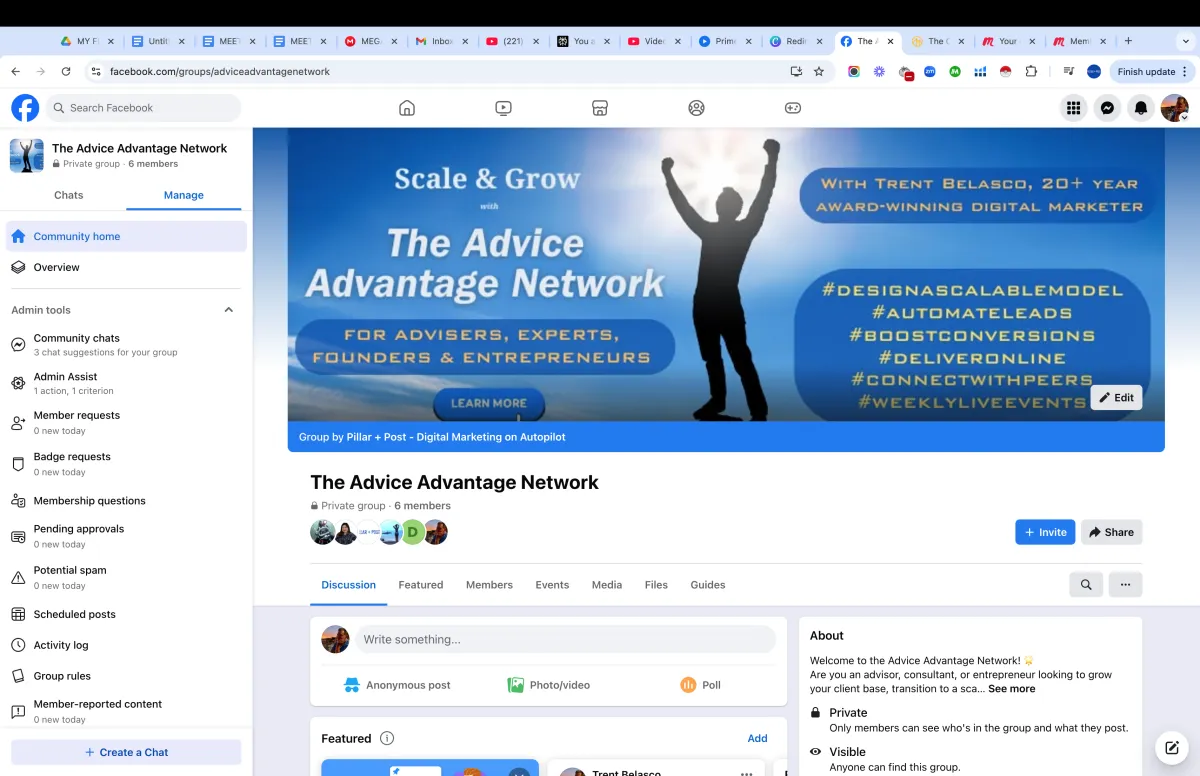The width and height of the screenshot is (1200, 776).
Task: Click the browser address bar URL
Action: (x=220, y=72)
